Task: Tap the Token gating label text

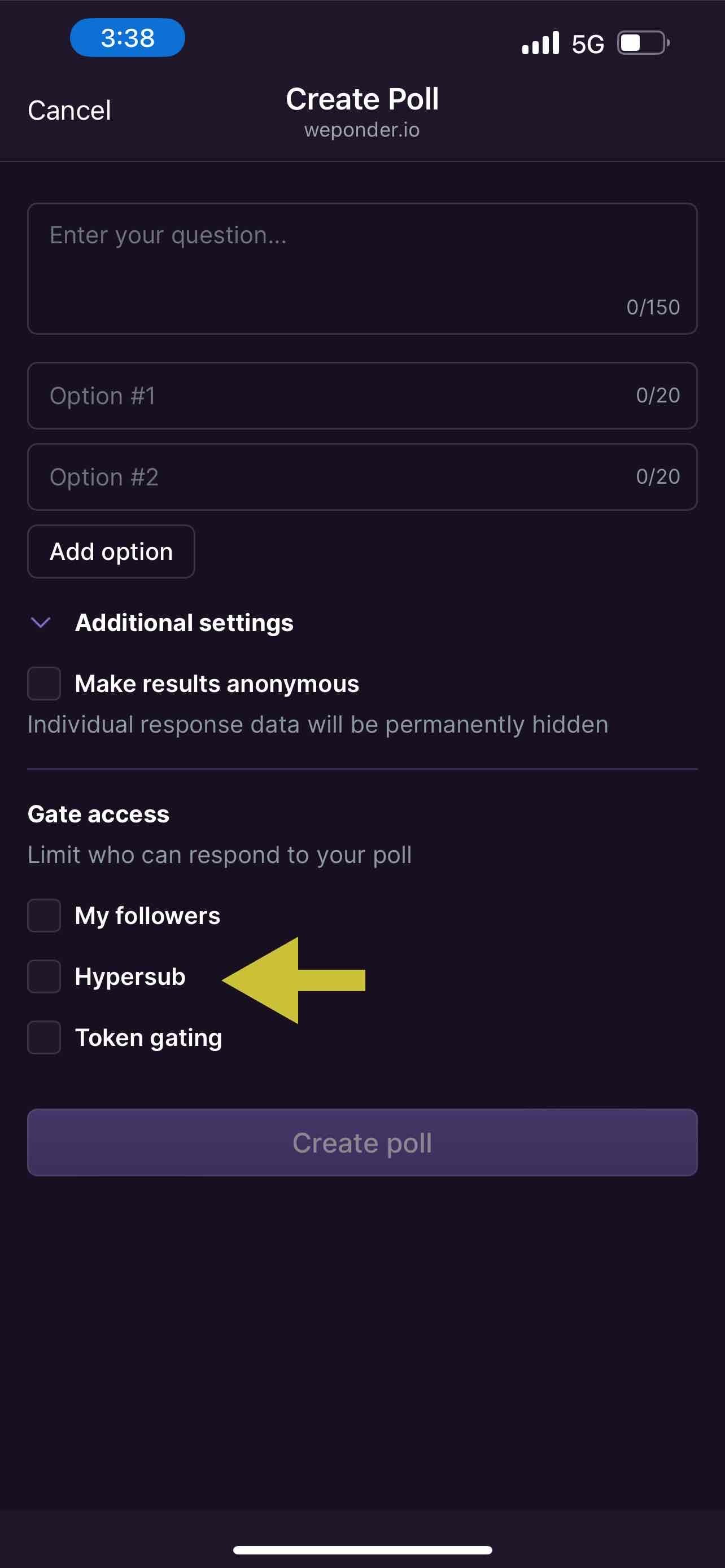Action: click(x=149, y=1037)
